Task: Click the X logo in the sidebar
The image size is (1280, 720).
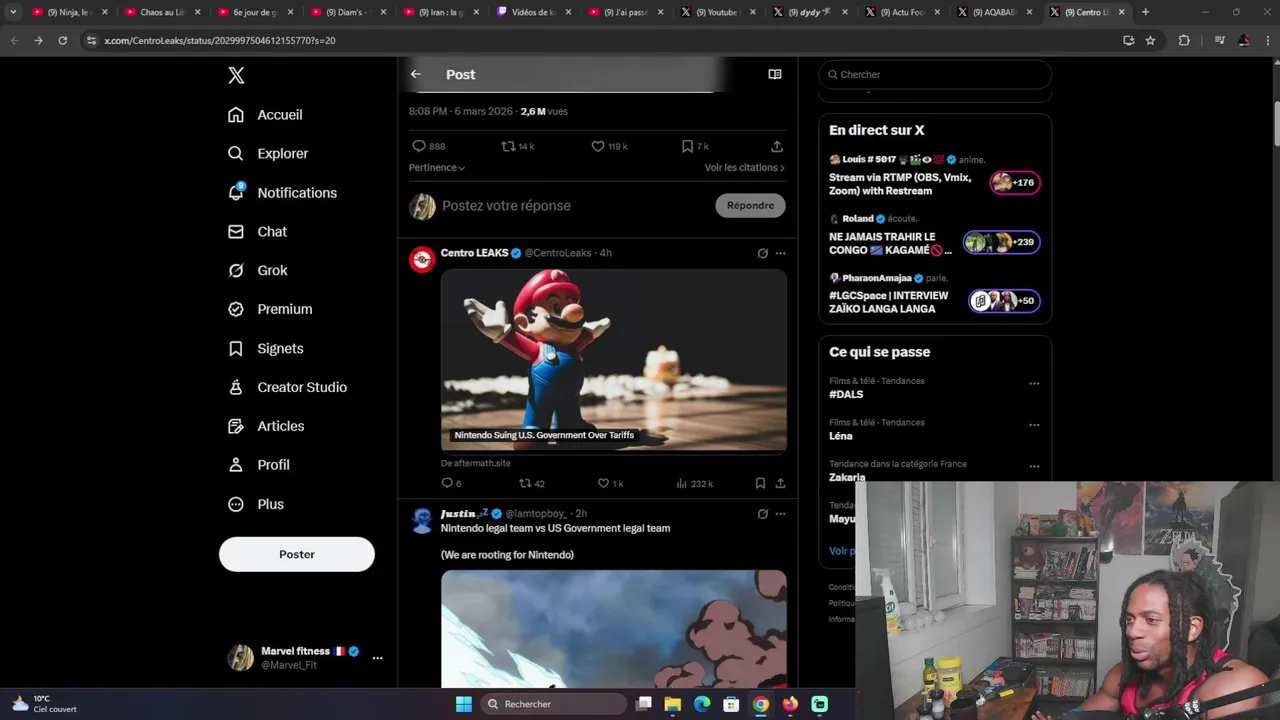Action: pos(236,75)
